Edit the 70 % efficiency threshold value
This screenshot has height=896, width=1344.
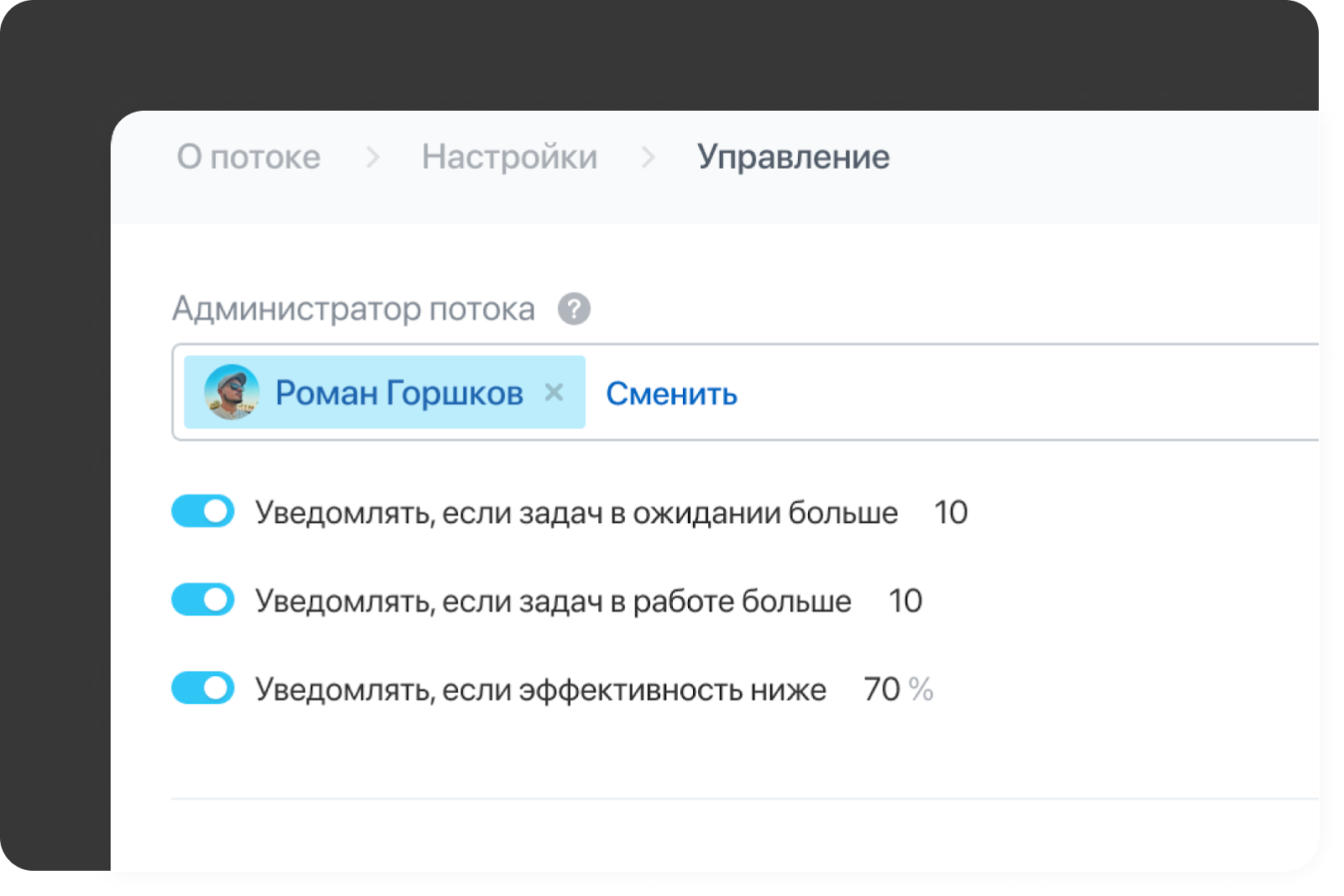(x=899, y=689)
